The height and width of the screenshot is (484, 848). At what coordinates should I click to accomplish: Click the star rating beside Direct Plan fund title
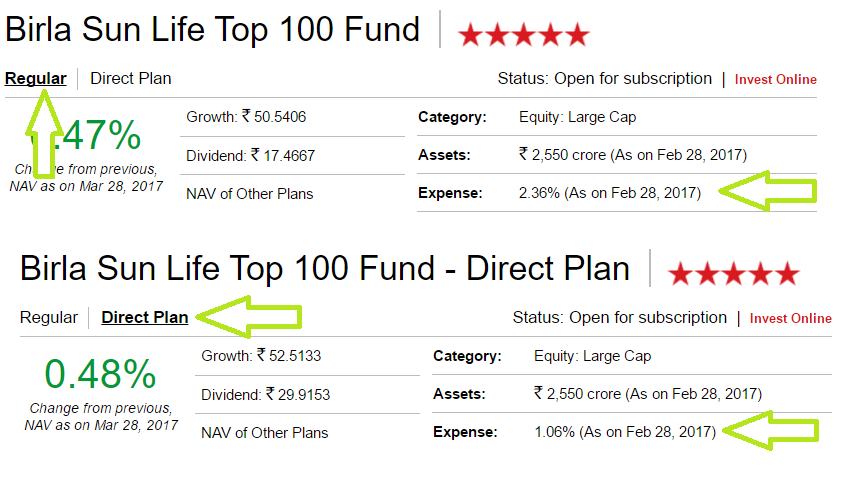pyautogui.click(x=734, y=274)
